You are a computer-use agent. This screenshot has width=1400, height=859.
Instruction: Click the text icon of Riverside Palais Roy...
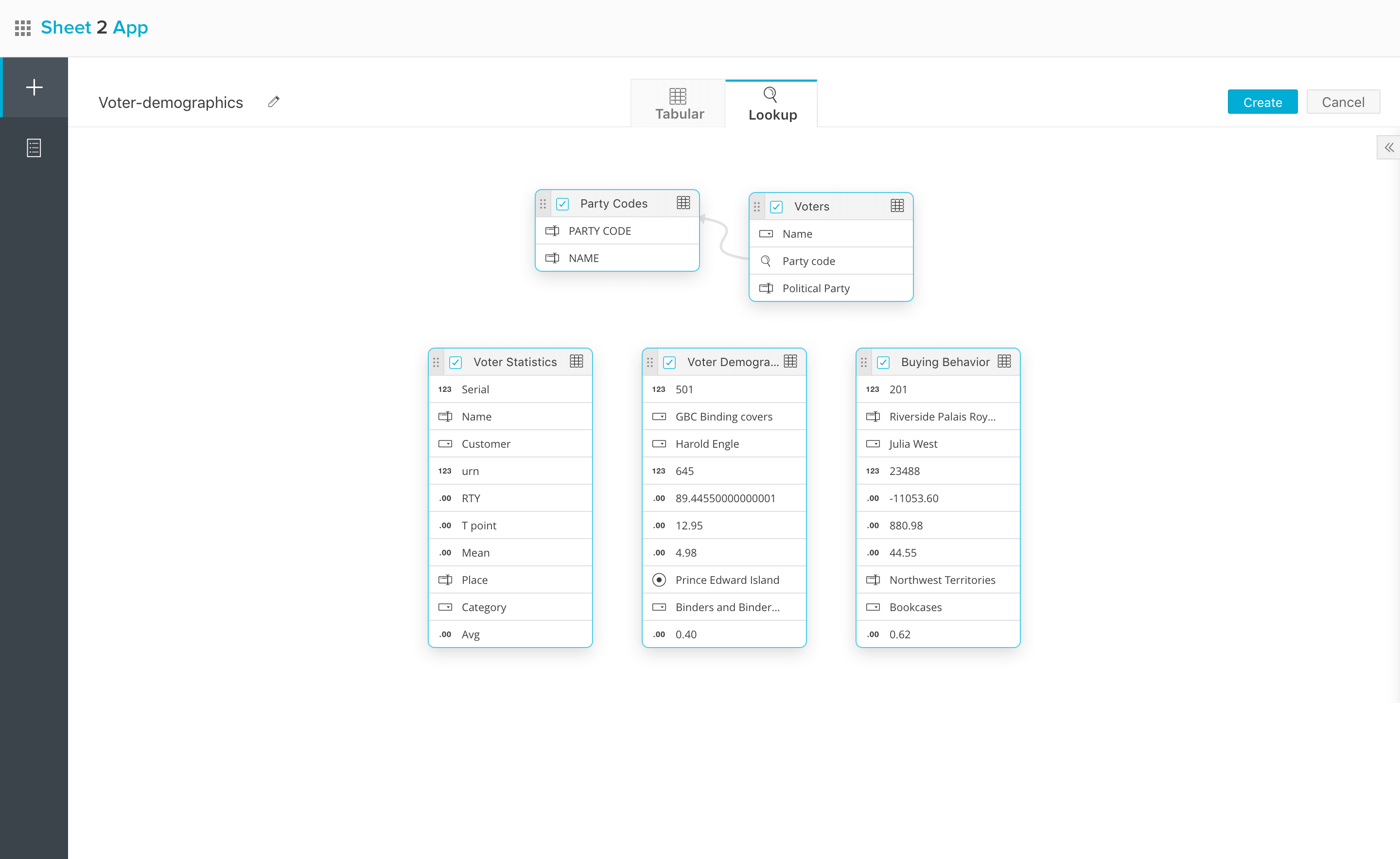pos(873,417)
